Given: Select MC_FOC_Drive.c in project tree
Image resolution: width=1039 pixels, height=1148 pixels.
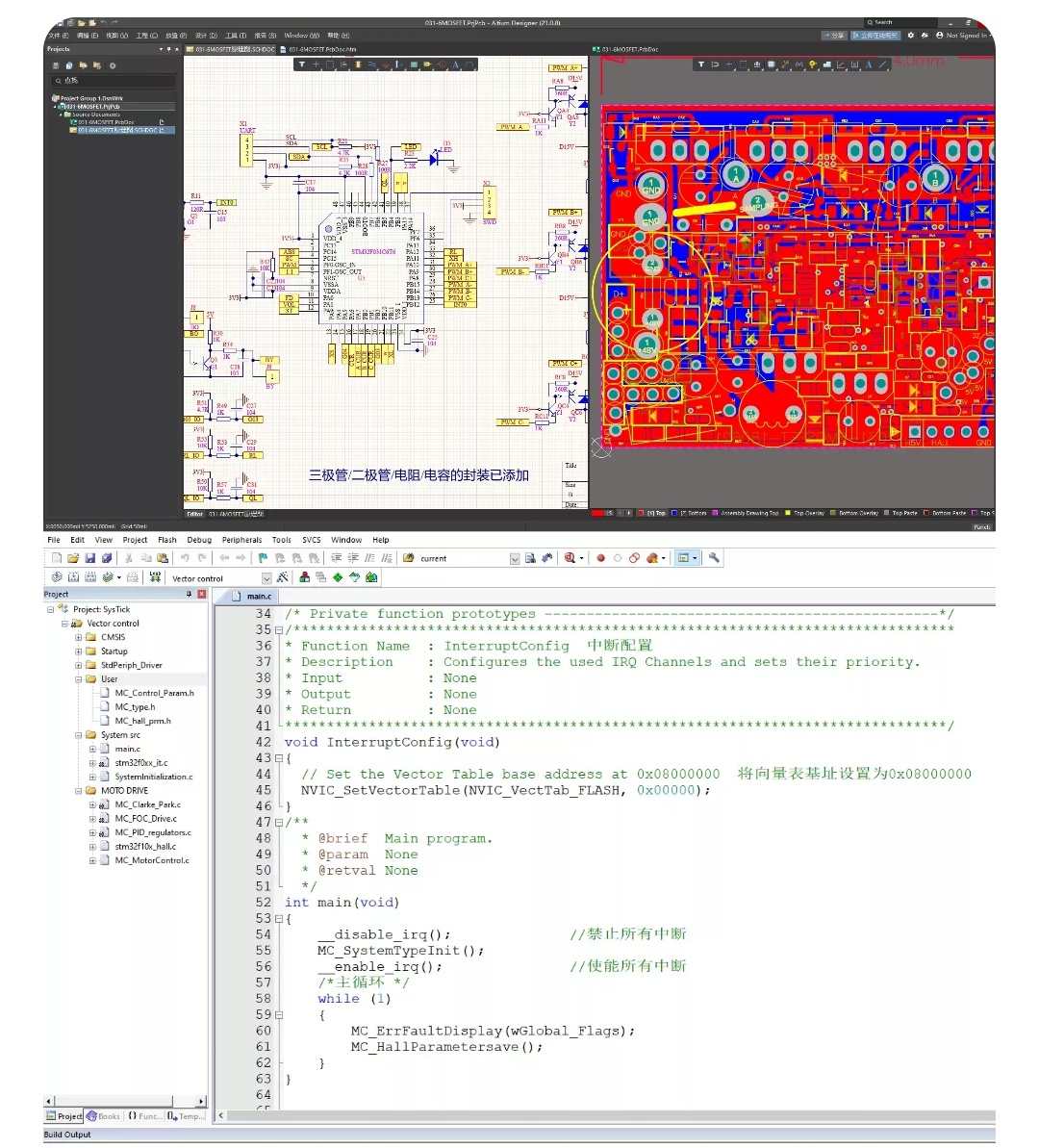Looking at the screenshot, I should coord(145,819).
